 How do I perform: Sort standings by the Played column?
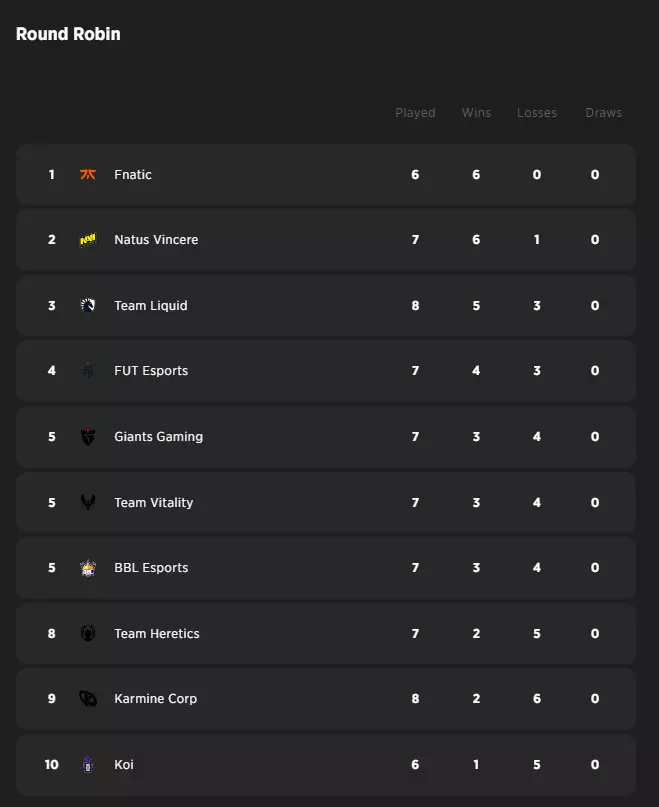tap(415, 112)
